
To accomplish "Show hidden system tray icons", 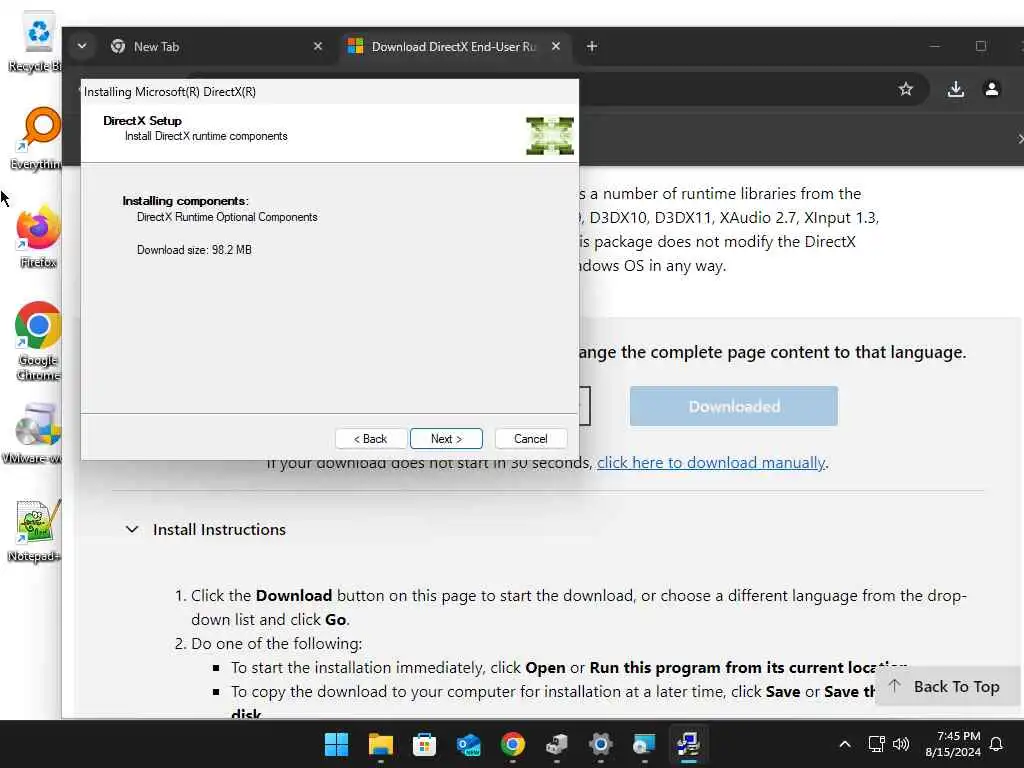I will point(844,744).
